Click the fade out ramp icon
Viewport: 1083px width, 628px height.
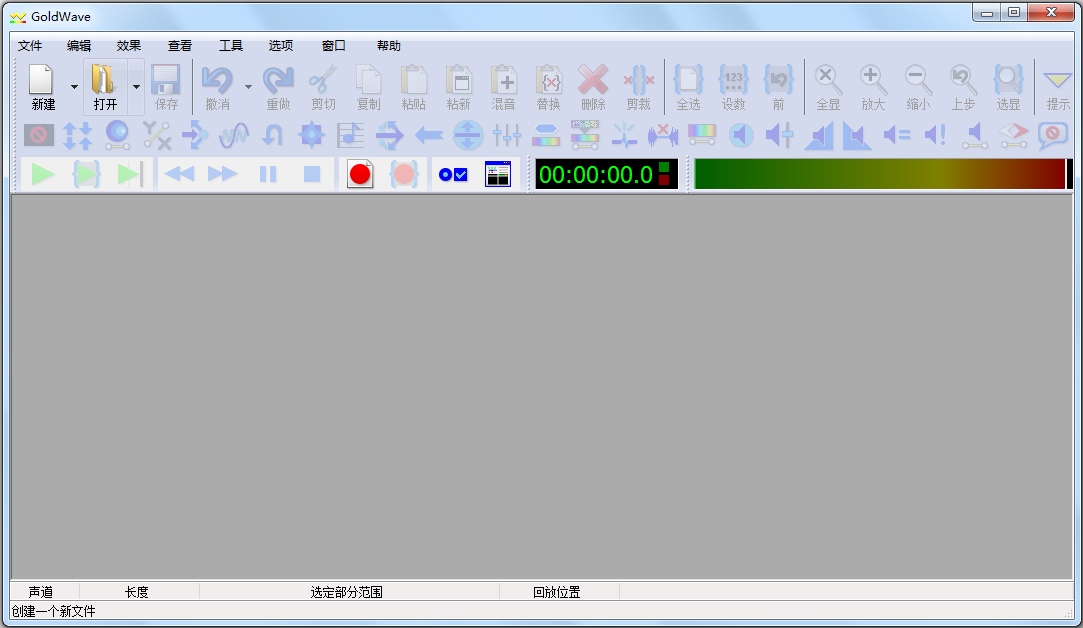pyautogui.click(x=857, y=135)
